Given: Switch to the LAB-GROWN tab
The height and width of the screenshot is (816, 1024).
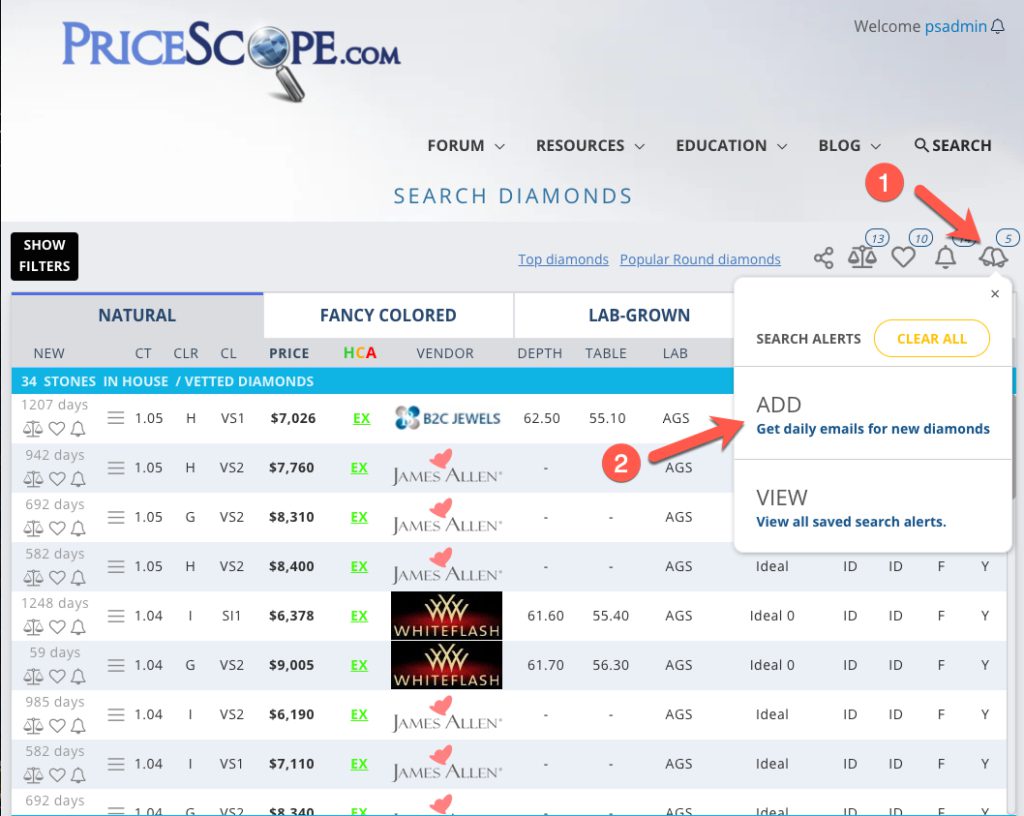Looking at the screenshot, I should [x=639, y=315].
